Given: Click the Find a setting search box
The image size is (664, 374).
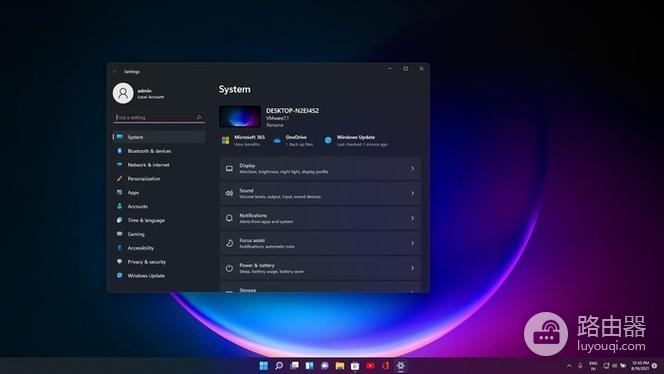Looking at the screenshot, I should 159,117.
